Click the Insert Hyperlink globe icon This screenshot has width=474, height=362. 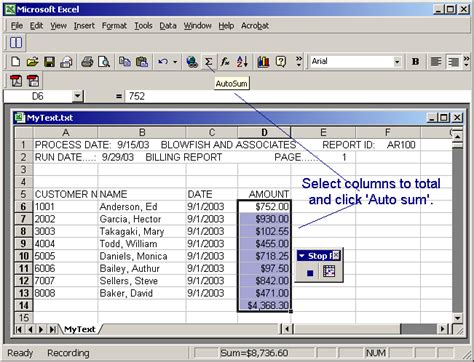point(192,62)
